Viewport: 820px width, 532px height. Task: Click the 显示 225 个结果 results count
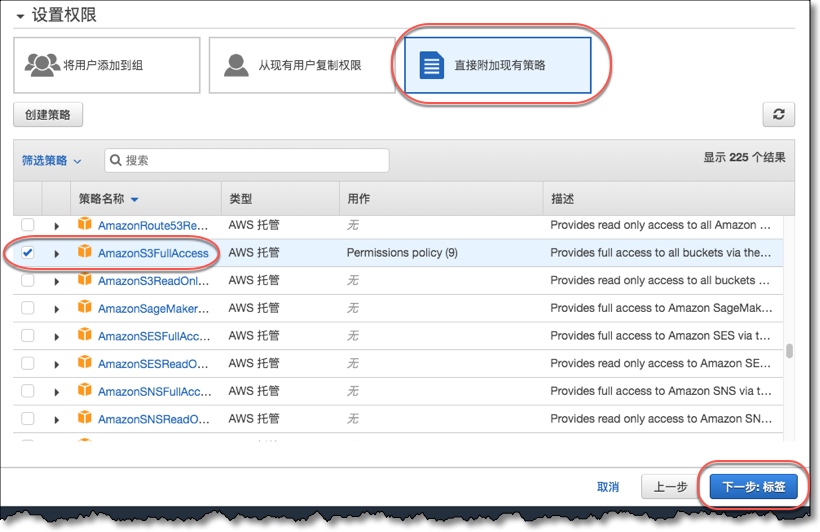click(x=744, y=157)
